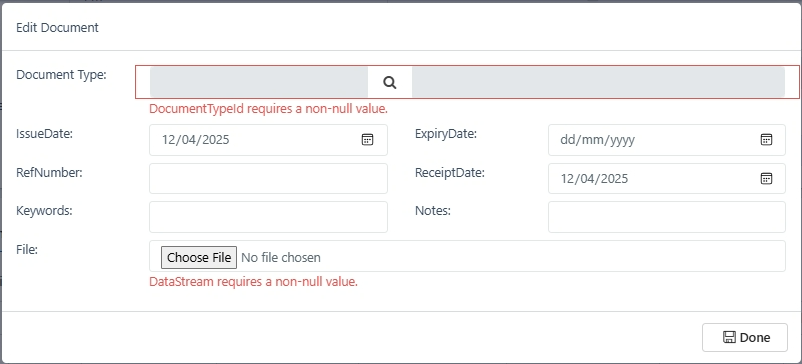Screen dimensions: 802x364
Task: Click the DataStream non-null error message
Action: (253, 281)
